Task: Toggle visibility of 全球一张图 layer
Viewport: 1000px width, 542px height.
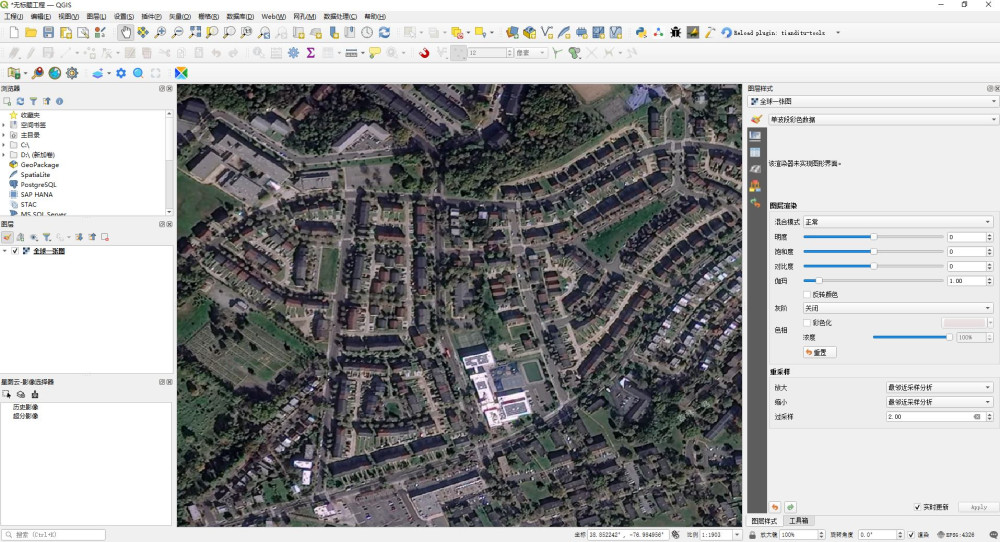Action: pyautogui.click(x=15, y=251)
